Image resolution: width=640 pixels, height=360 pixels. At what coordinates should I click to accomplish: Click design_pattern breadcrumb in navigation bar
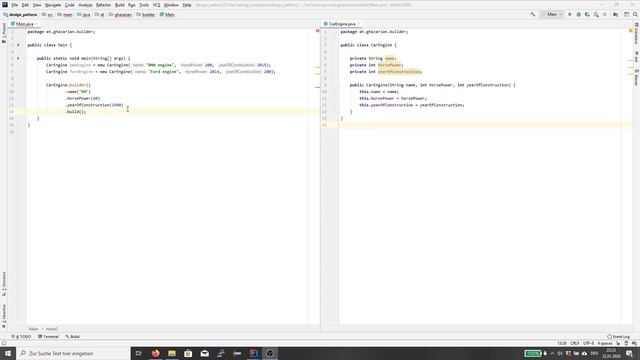[x=20, y=15]
